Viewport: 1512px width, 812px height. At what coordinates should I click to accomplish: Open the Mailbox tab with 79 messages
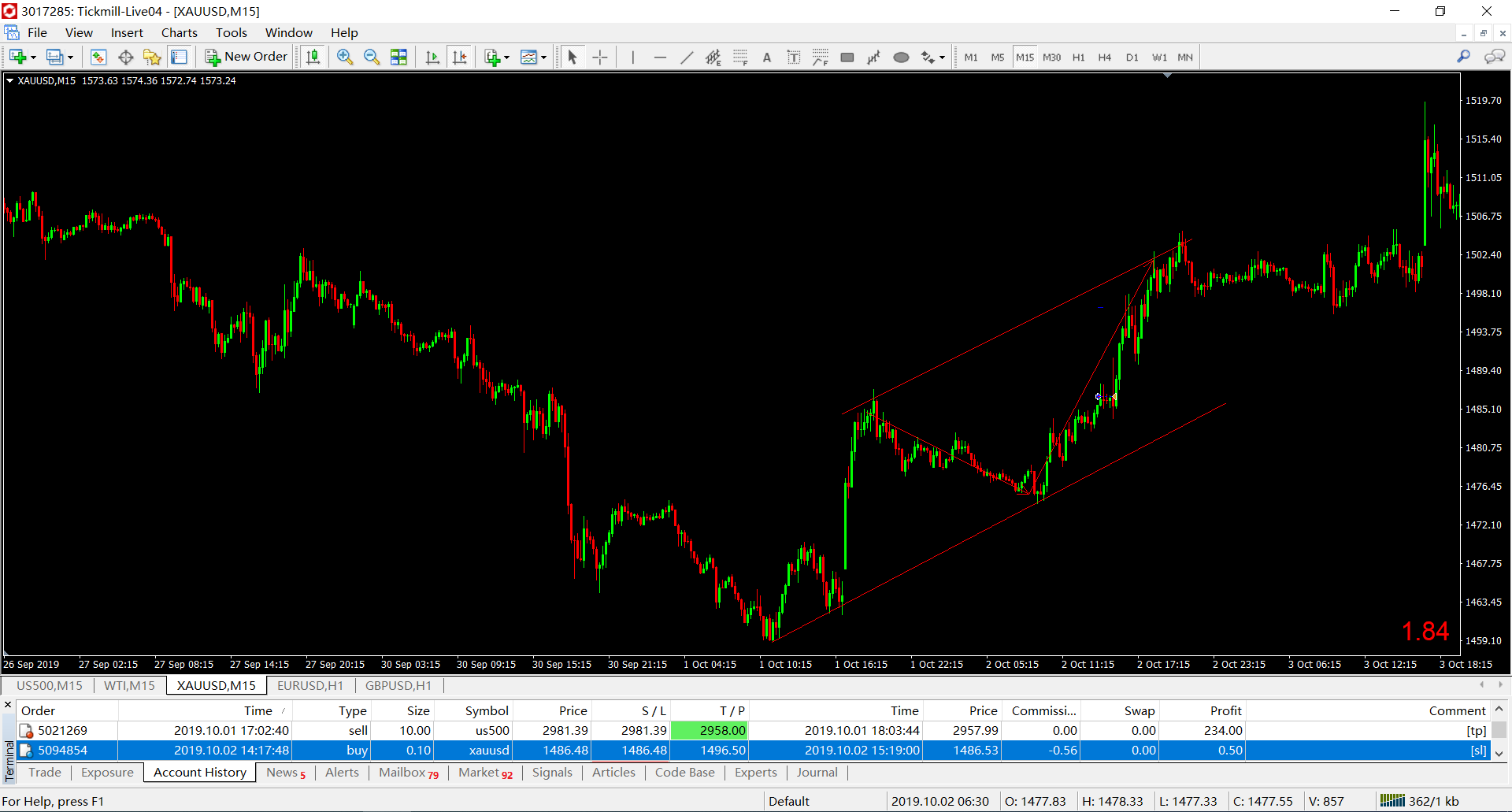click(408, 773)
